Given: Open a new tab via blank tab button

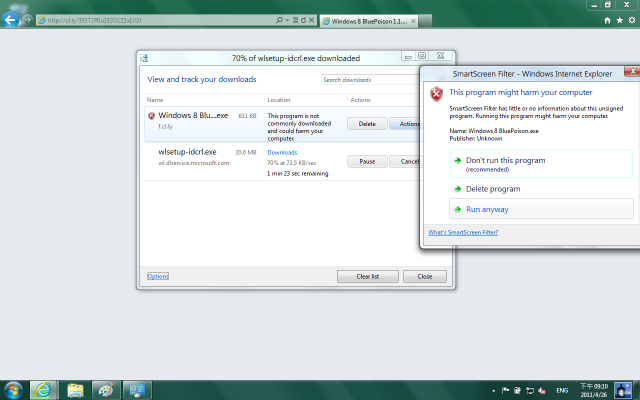Looking at the screenshot, I should click(425, 21).
